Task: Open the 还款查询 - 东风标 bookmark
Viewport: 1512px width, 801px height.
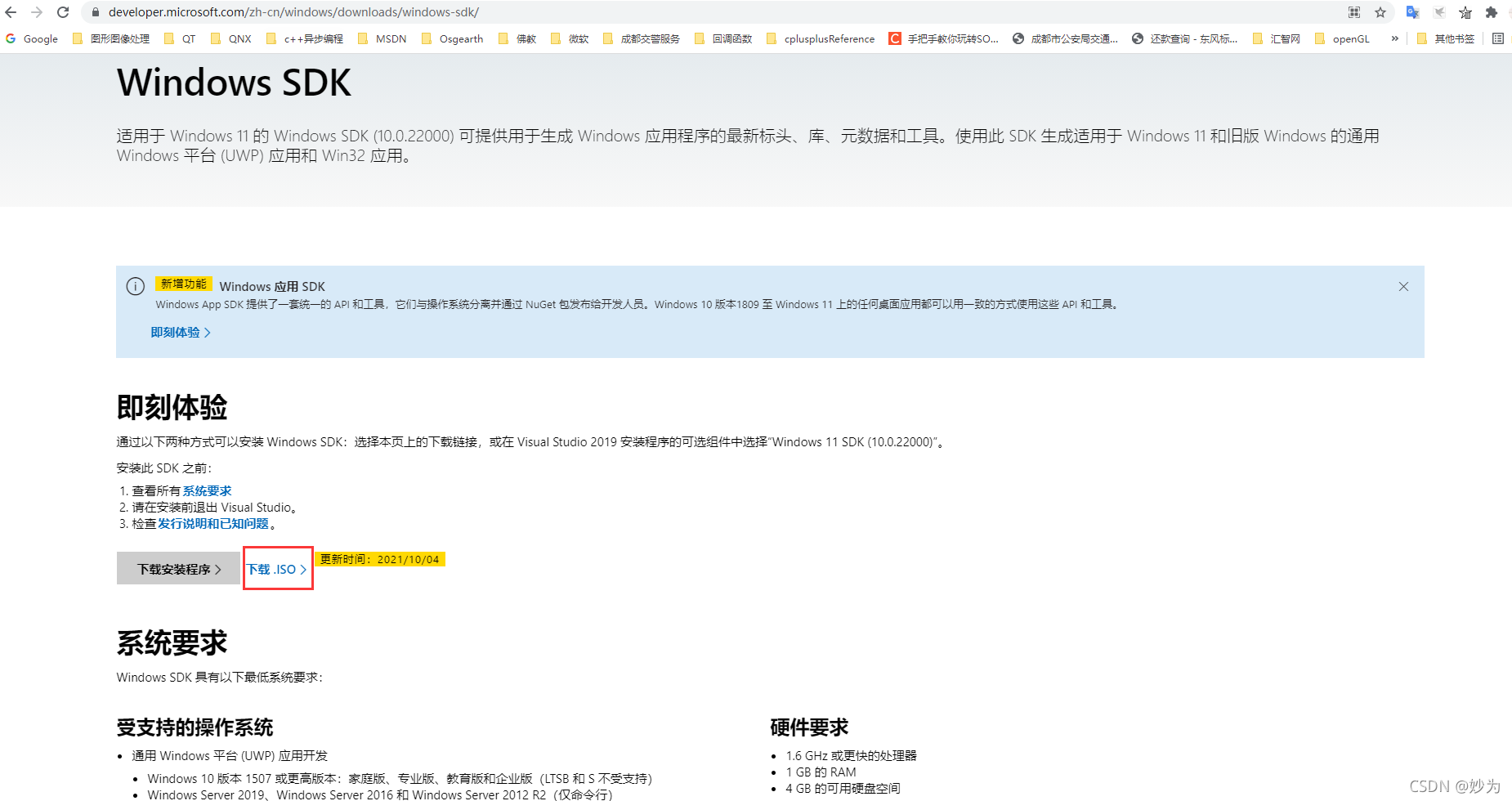Action: [x=1184, y=38]
